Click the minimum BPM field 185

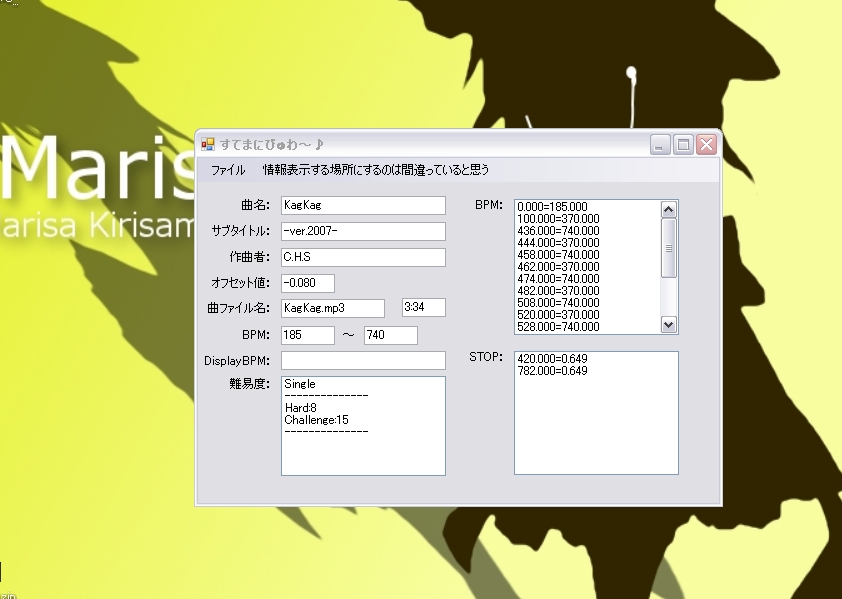click(x=308, y=335)
